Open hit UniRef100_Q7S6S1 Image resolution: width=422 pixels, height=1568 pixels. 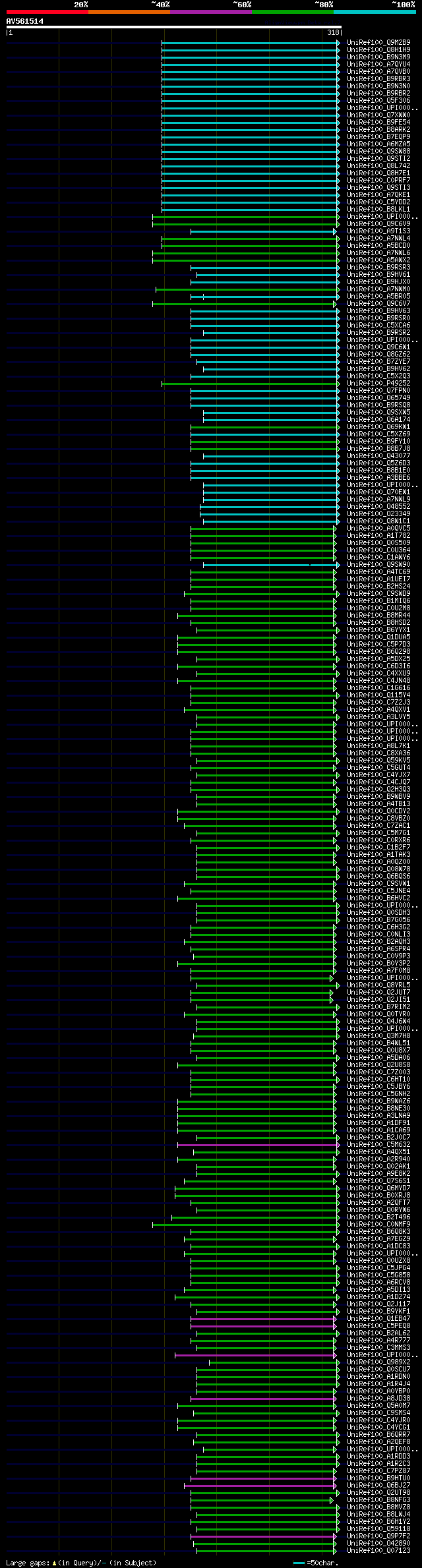pos(378,1181)
